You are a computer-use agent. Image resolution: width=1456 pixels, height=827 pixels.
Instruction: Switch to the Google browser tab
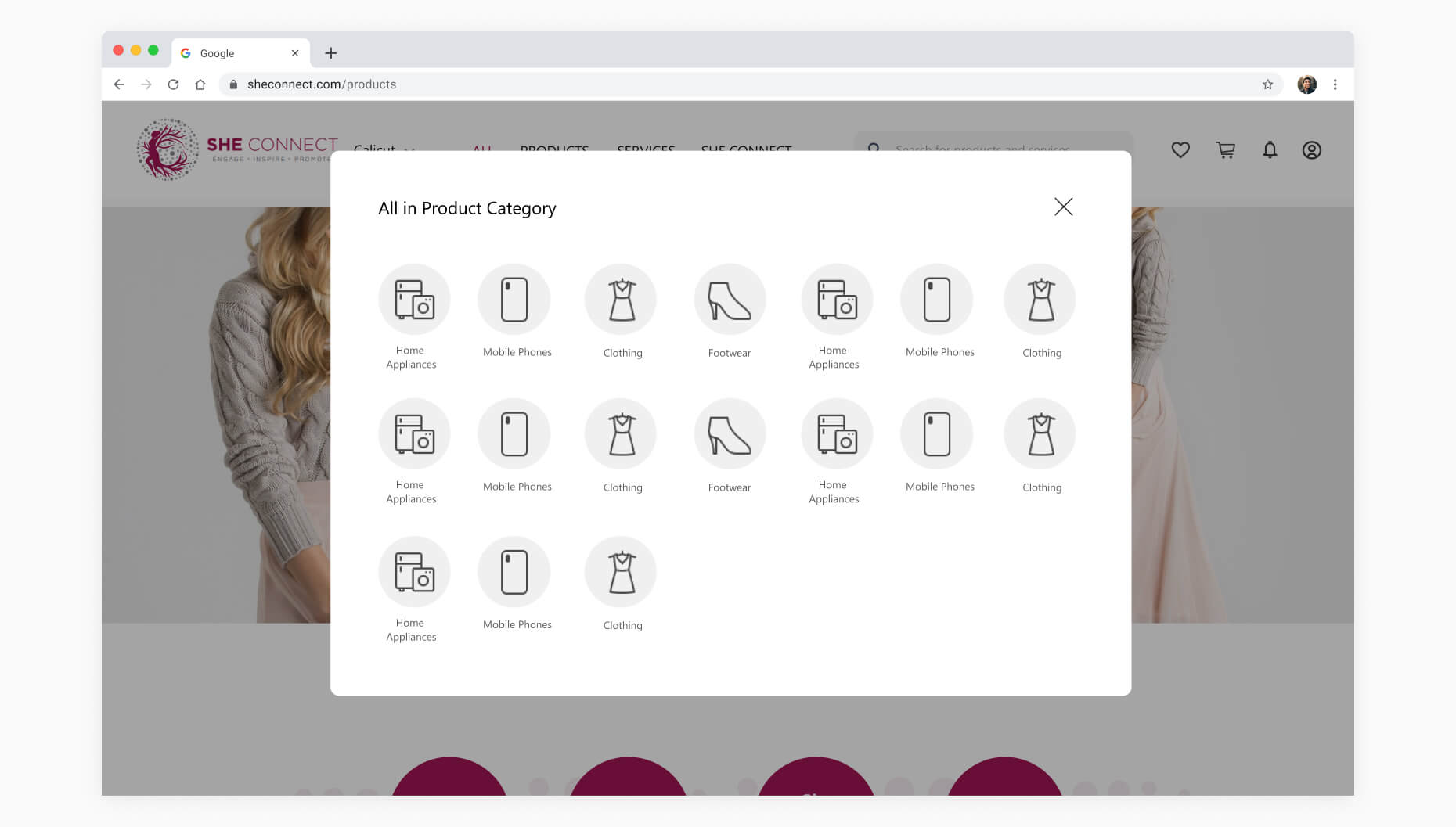(x=225, y=53)
